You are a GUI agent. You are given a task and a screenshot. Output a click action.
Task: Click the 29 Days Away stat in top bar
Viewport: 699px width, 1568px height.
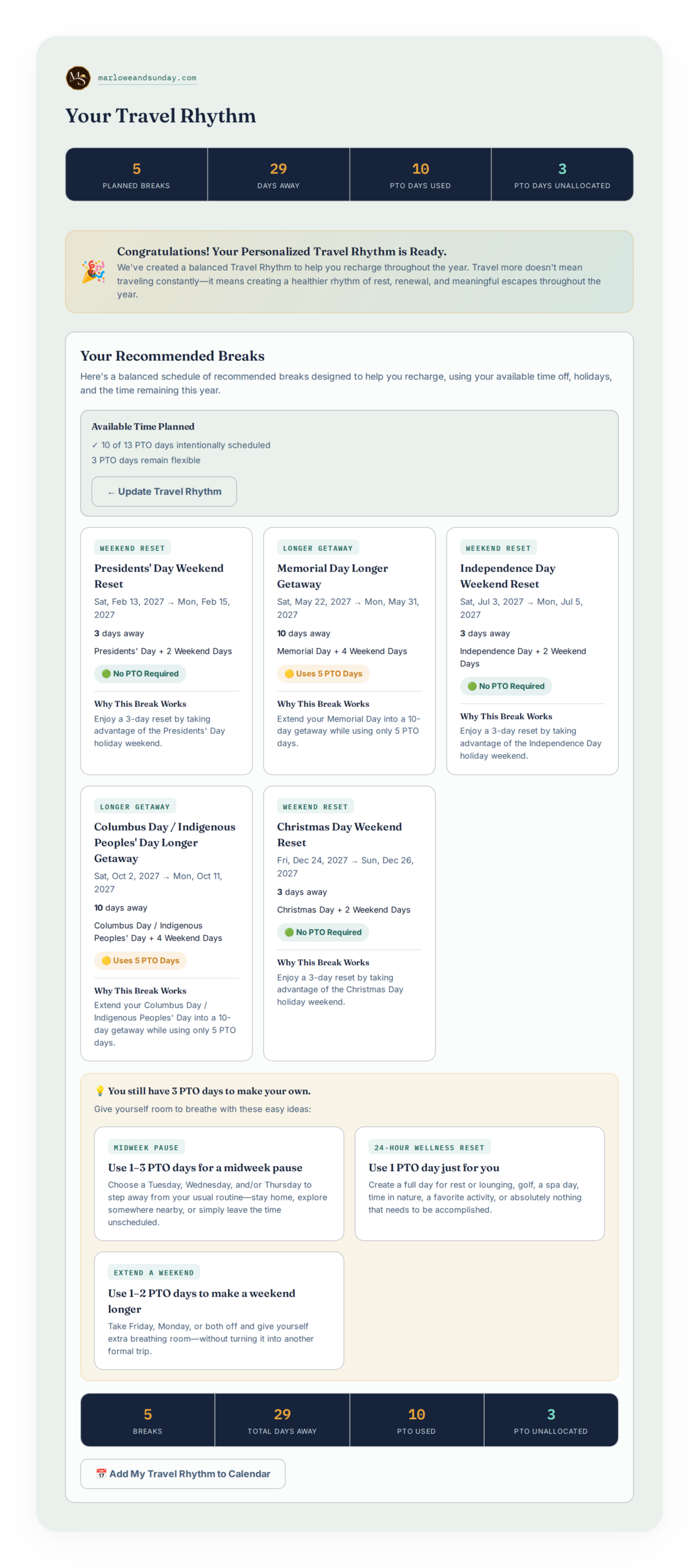pos(278,174)
